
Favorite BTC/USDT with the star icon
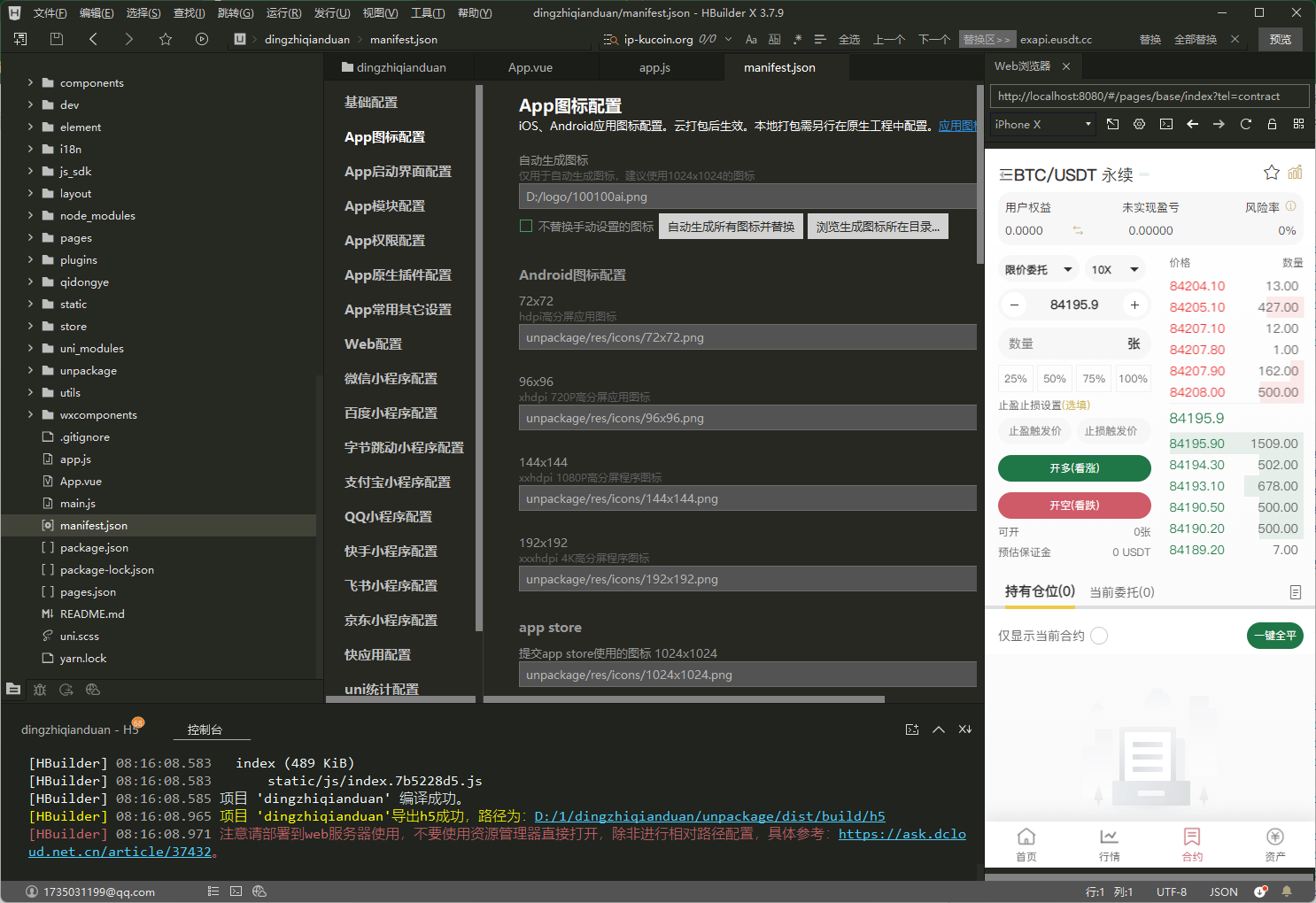[x=1272, y=173]
